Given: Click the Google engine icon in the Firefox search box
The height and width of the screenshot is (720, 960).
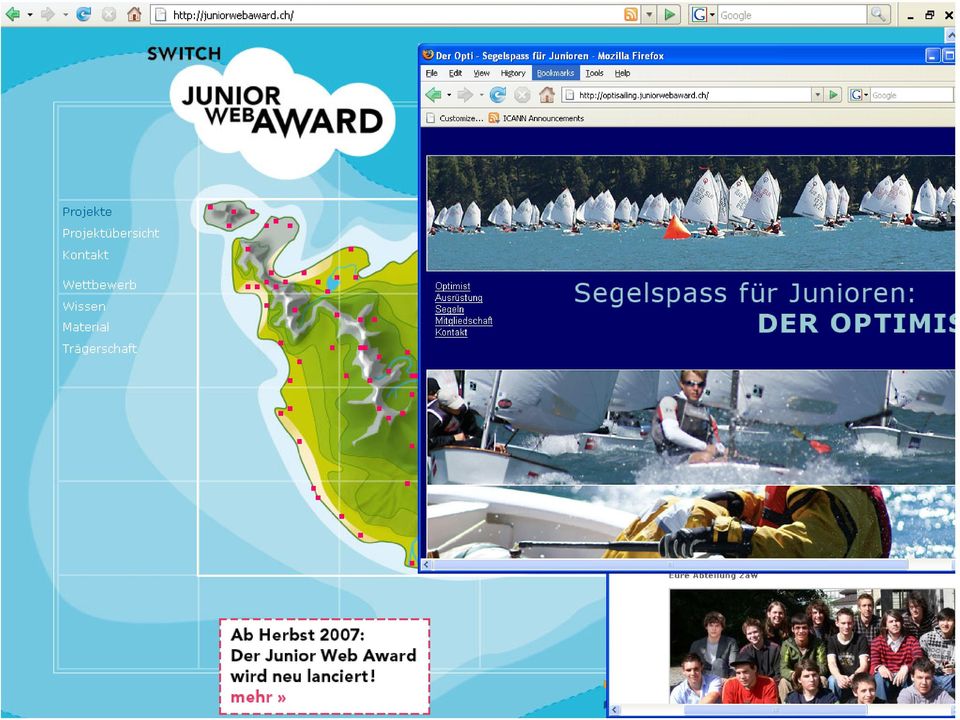Looking at the screenshot, I should click(x=856, y=95).
